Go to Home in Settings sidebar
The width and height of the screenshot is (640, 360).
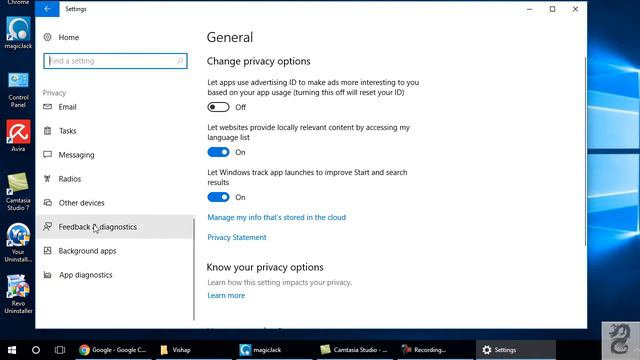69,37
